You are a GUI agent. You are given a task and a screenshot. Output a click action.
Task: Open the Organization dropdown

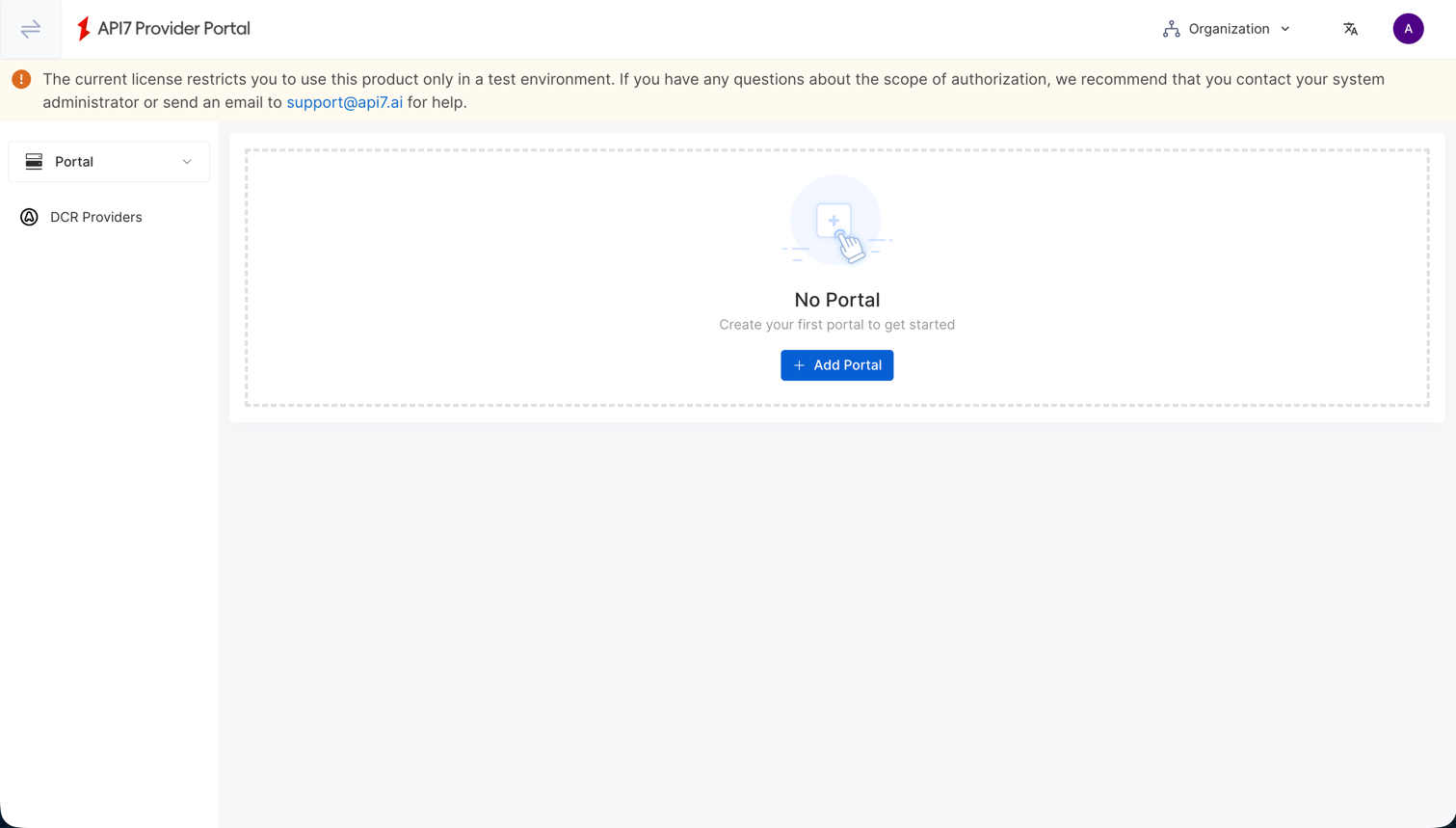pos(1231,29)
